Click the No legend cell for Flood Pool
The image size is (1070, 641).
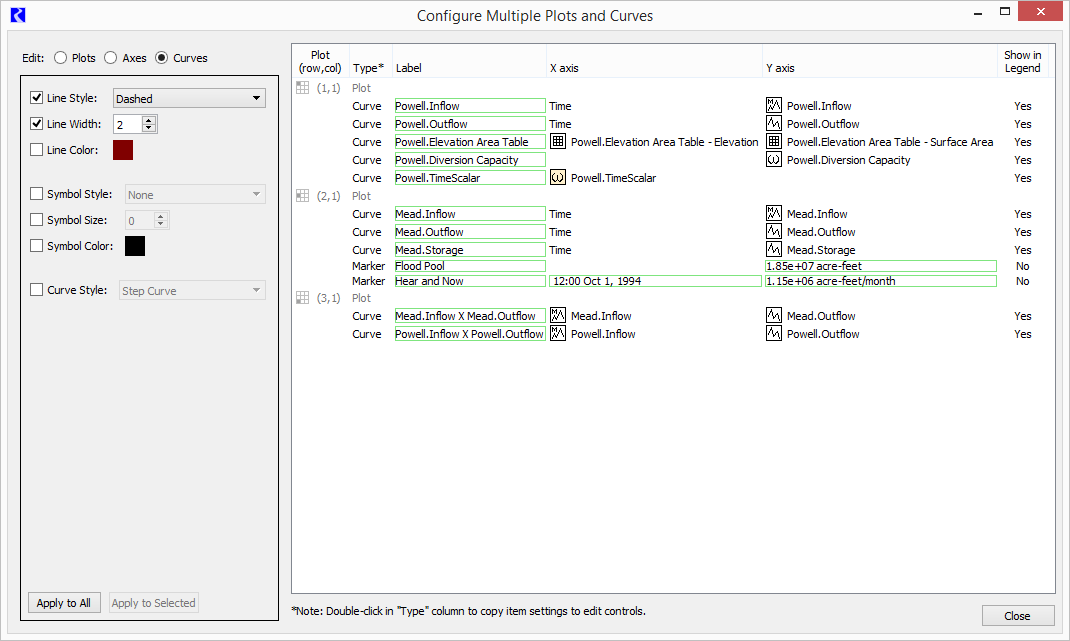[1022, 266]
